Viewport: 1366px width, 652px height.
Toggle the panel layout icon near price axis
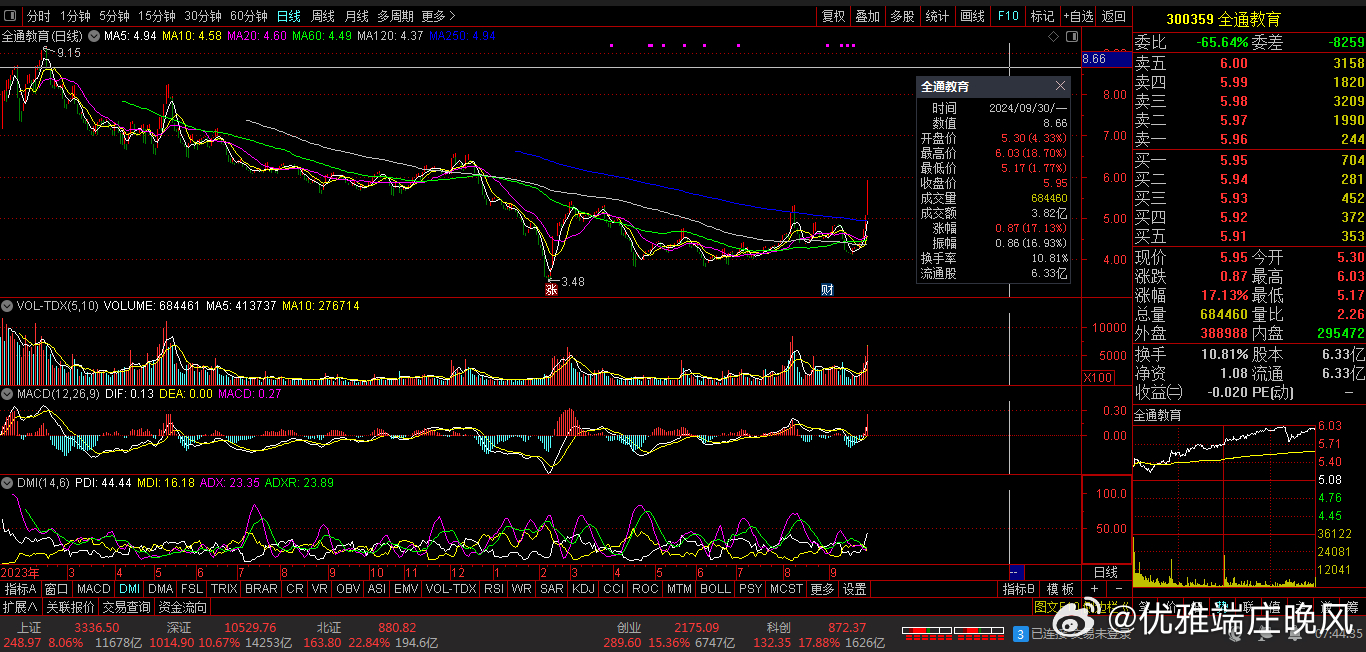point(1072,36)
